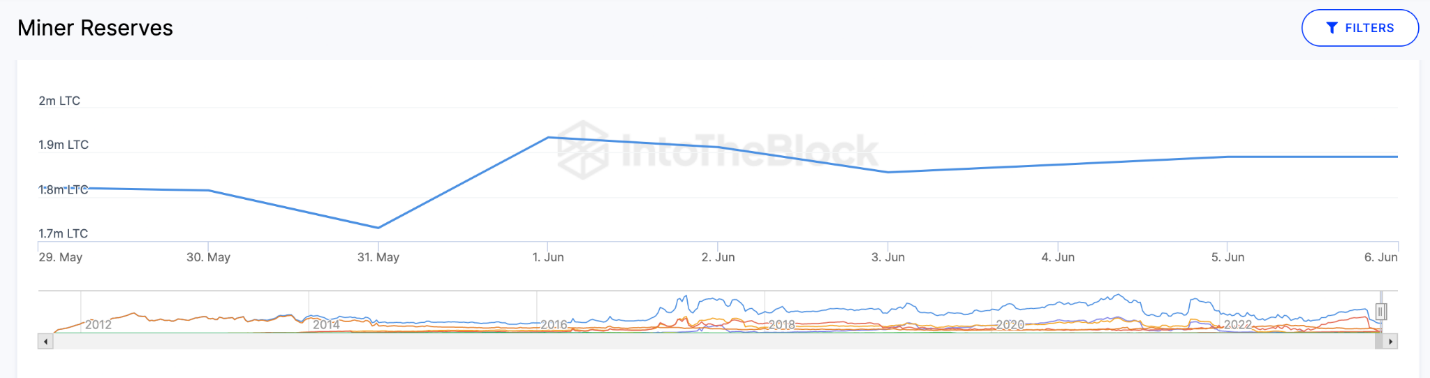Click the Miner Reserves heading
1430x378 pixels.
click(96, 28)
